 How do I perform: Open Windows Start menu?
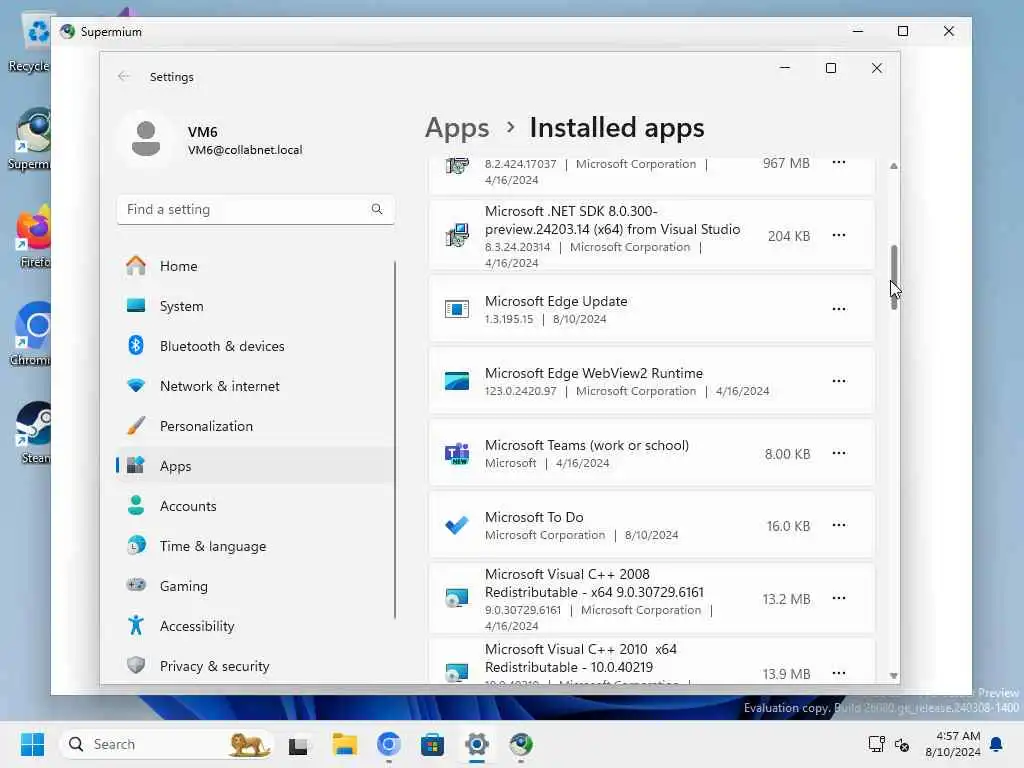pos(32,744)
